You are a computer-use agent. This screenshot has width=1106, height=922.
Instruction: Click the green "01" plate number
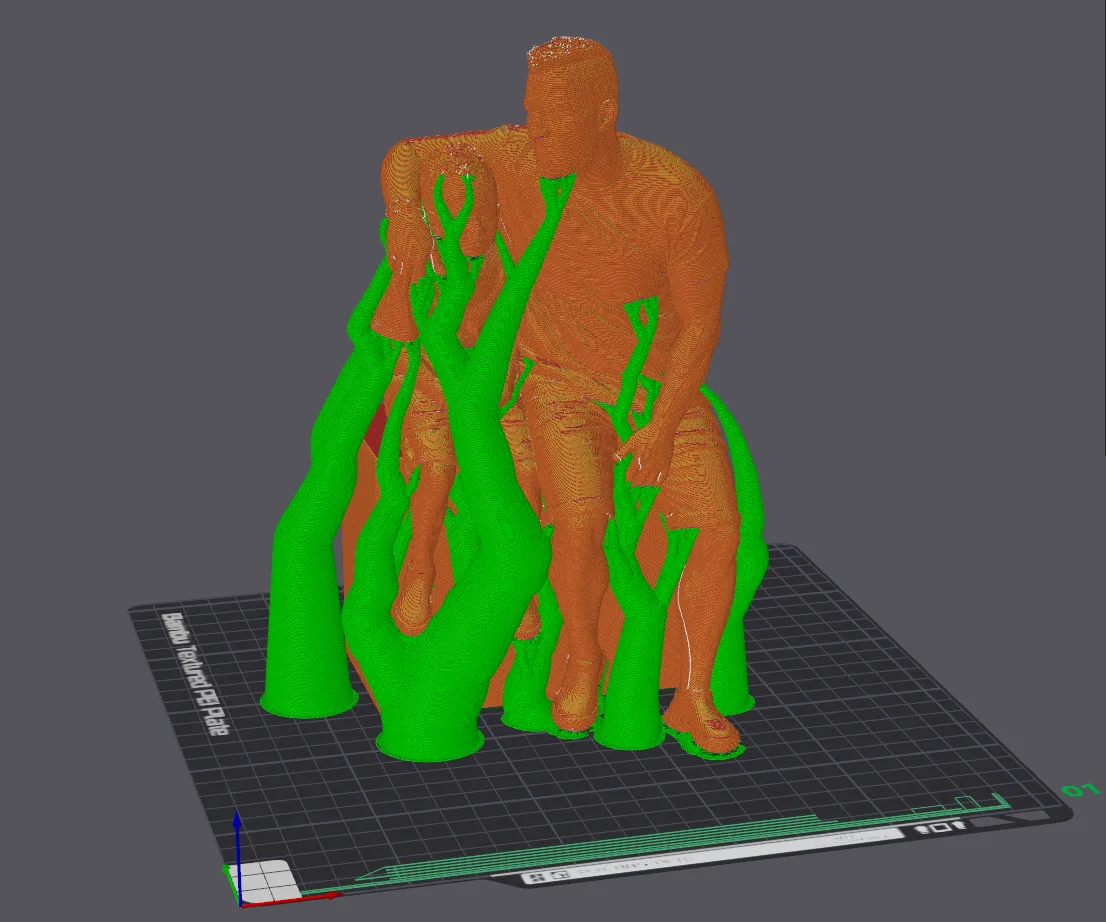[1080, 789]
